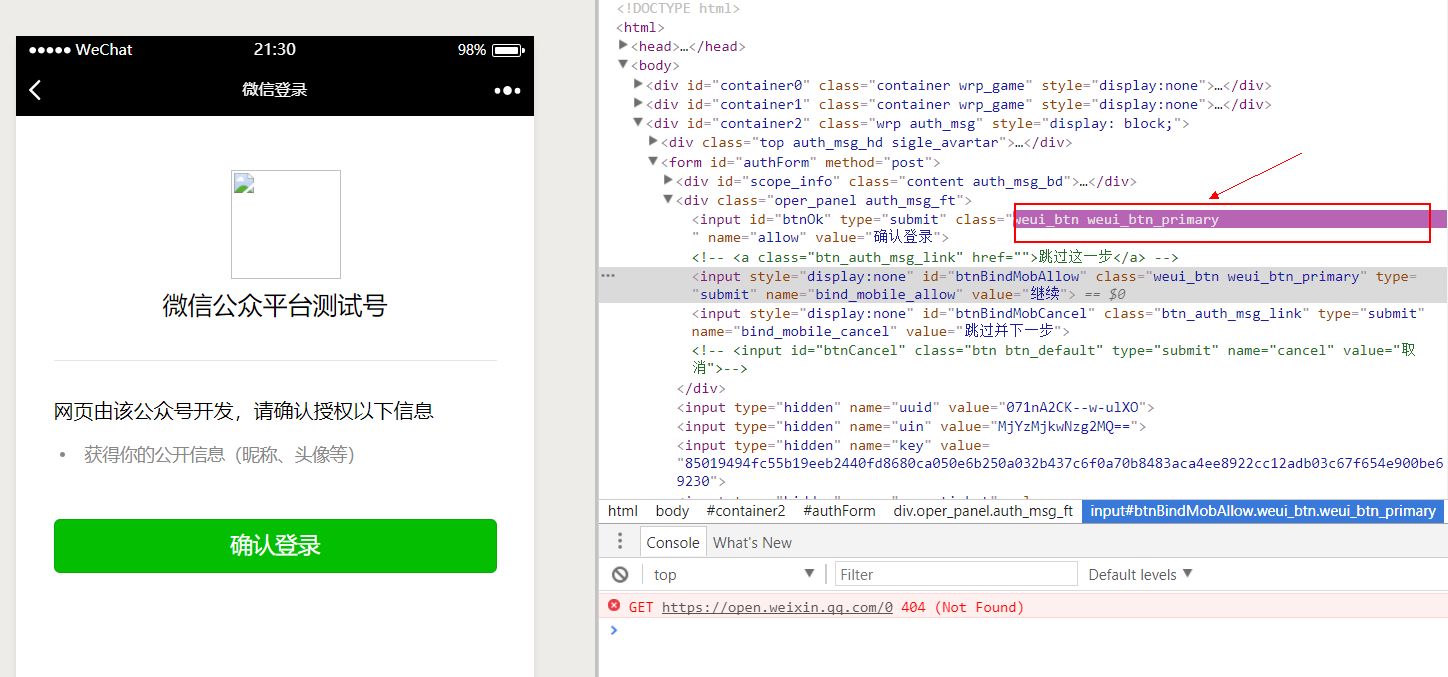This screenshot has width=1448, height=677.
Task: Click the 微信登录 page title
Action: pyautogui.click(x=275, y=90)
